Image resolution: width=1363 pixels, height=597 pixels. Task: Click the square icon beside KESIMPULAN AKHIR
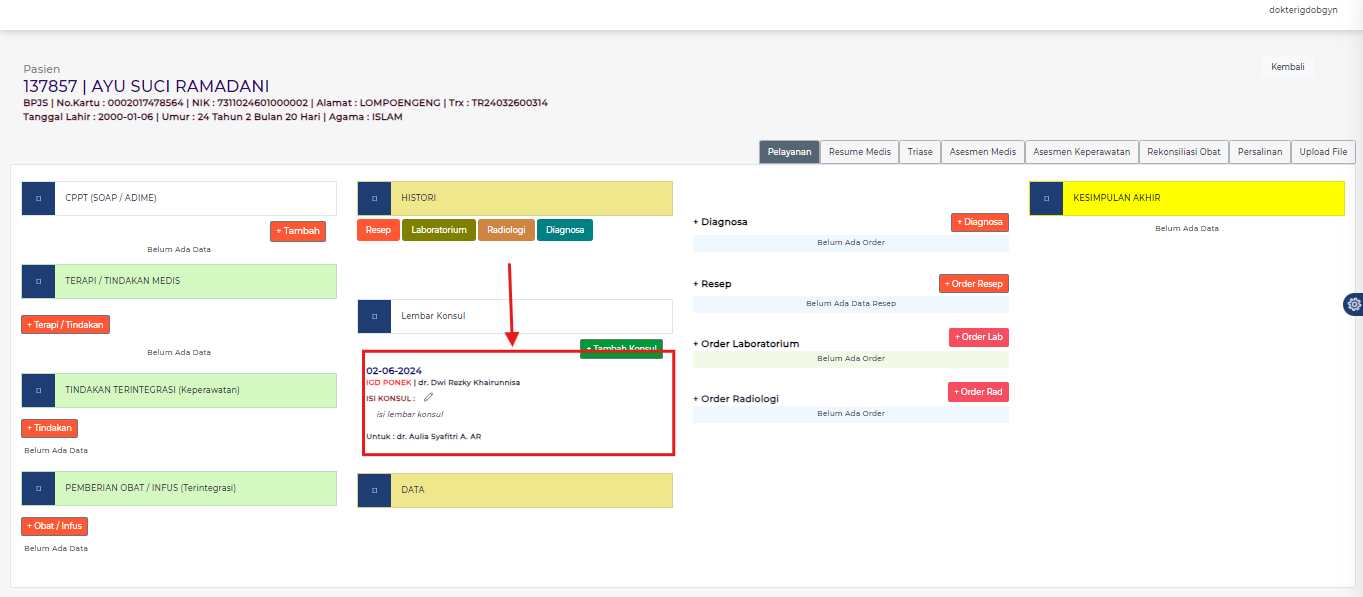point(1046,198)
